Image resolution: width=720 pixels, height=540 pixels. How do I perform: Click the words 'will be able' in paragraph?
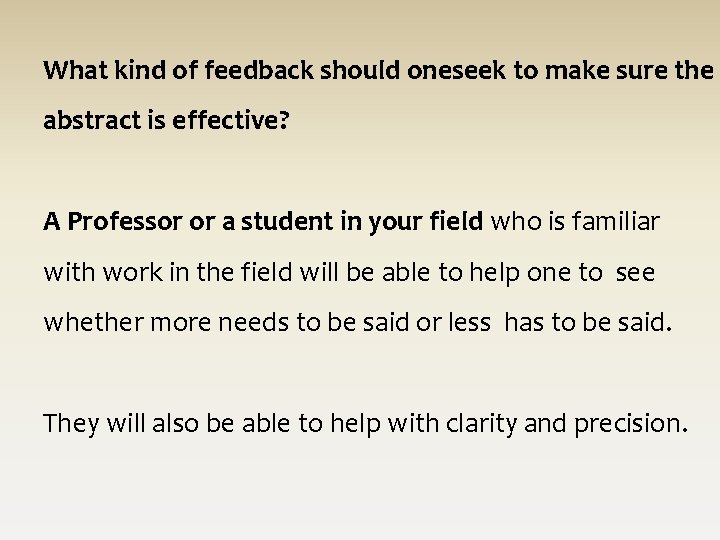[x=365, y=272]
